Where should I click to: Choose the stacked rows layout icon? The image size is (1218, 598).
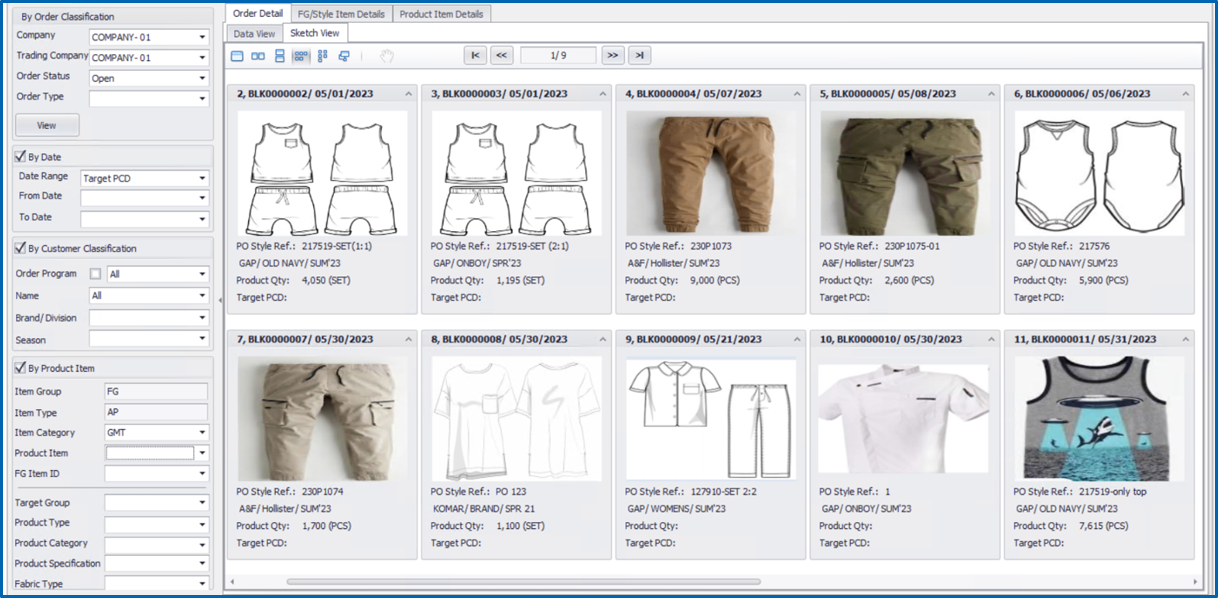pyautogui.click(x=280, y=56)
